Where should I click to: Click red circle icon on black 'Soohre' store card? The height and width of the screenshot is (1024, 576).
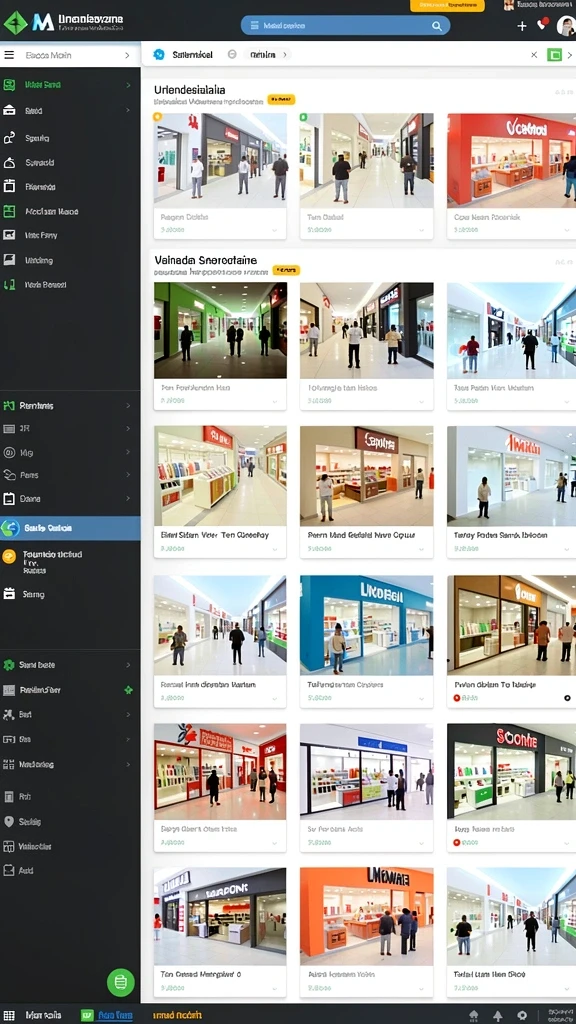(456, 842)
